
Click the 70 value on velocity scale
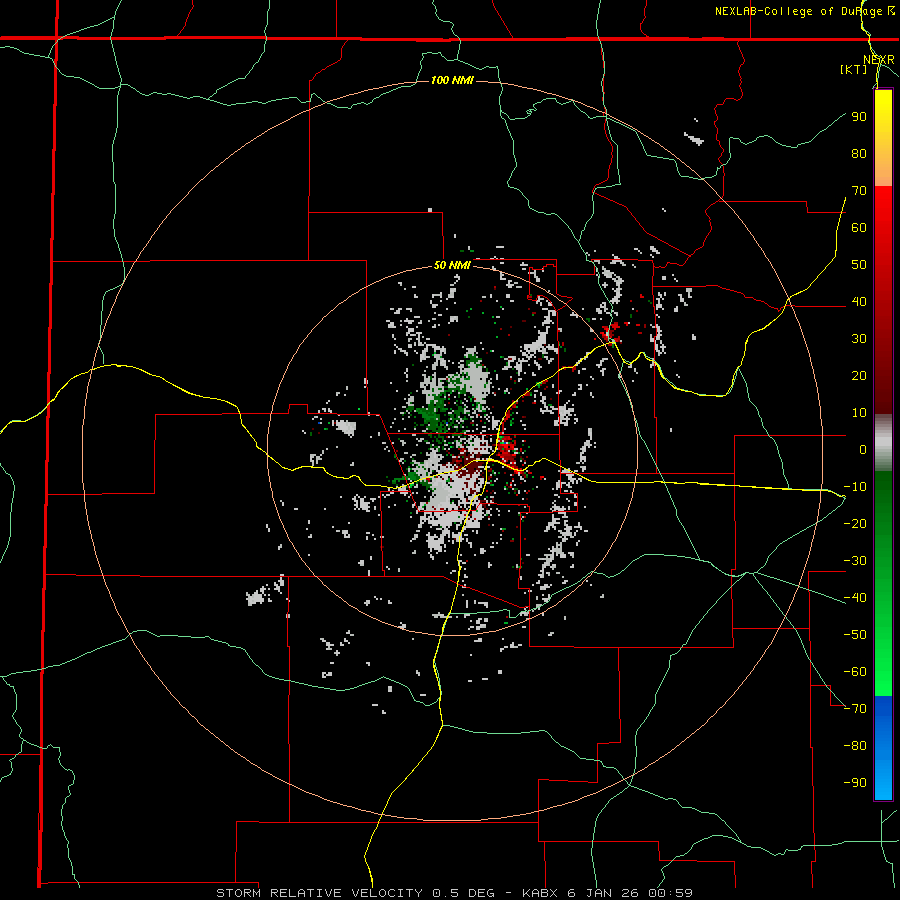[859, 191]
